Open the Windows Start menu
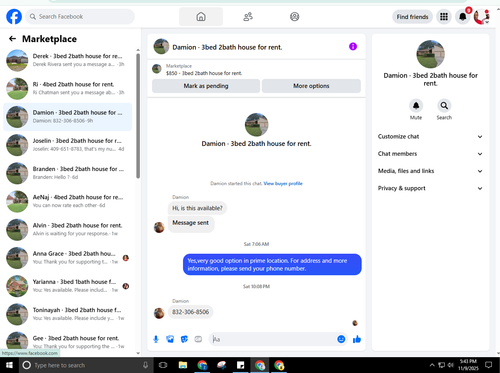 coord(9,365)
